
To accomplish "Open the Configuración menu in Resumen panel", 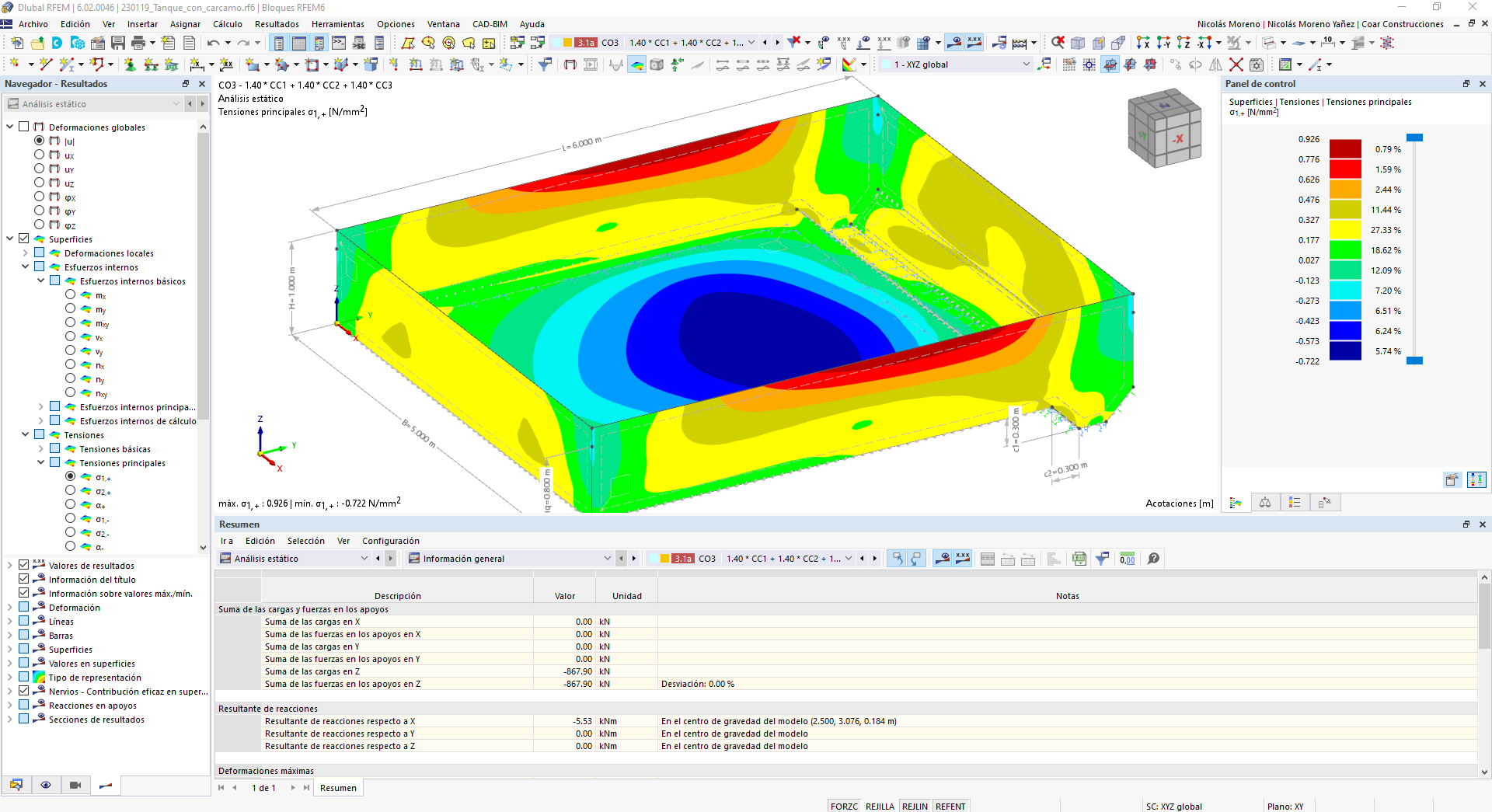I will (391, 541).
